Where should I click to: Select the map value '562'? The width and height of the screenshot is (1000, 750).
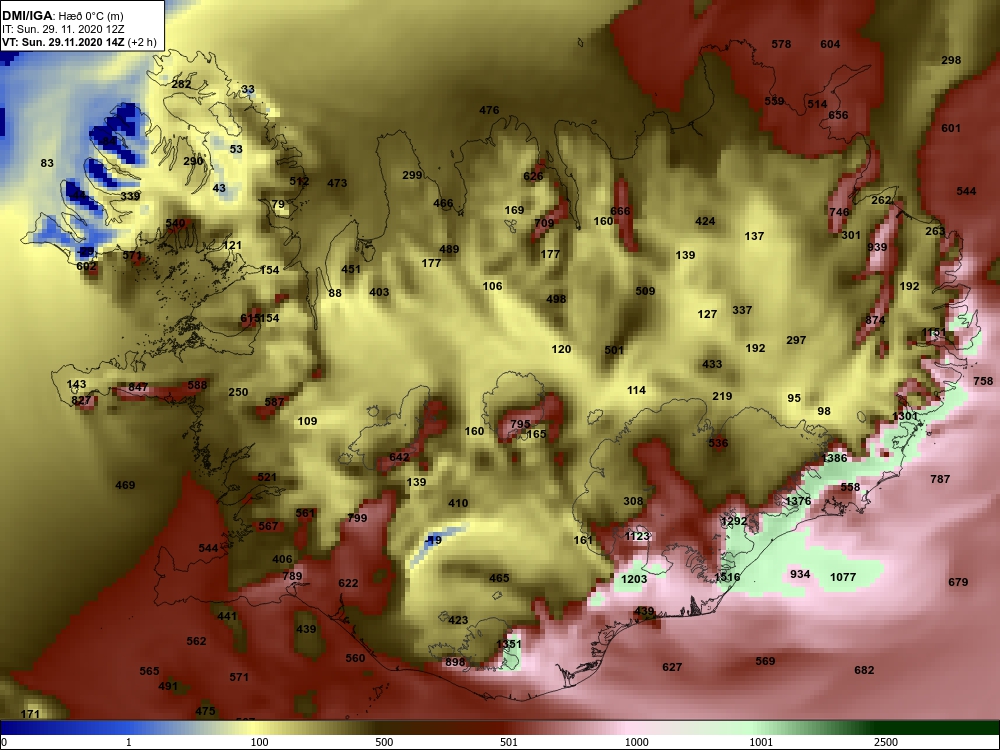pos(196,641)
